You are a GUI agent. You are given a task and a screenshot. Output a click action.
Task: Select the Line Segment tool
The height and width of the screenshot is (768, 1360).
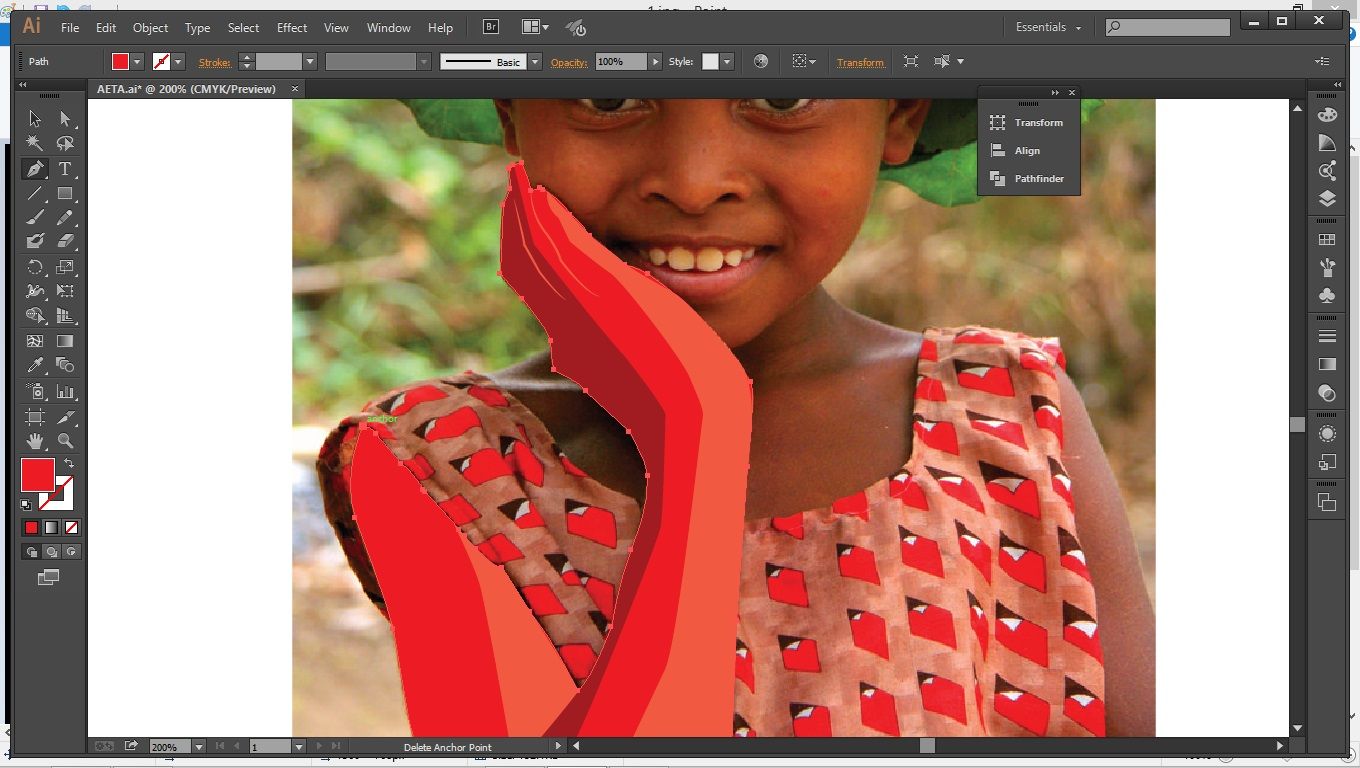click(35, 193)
